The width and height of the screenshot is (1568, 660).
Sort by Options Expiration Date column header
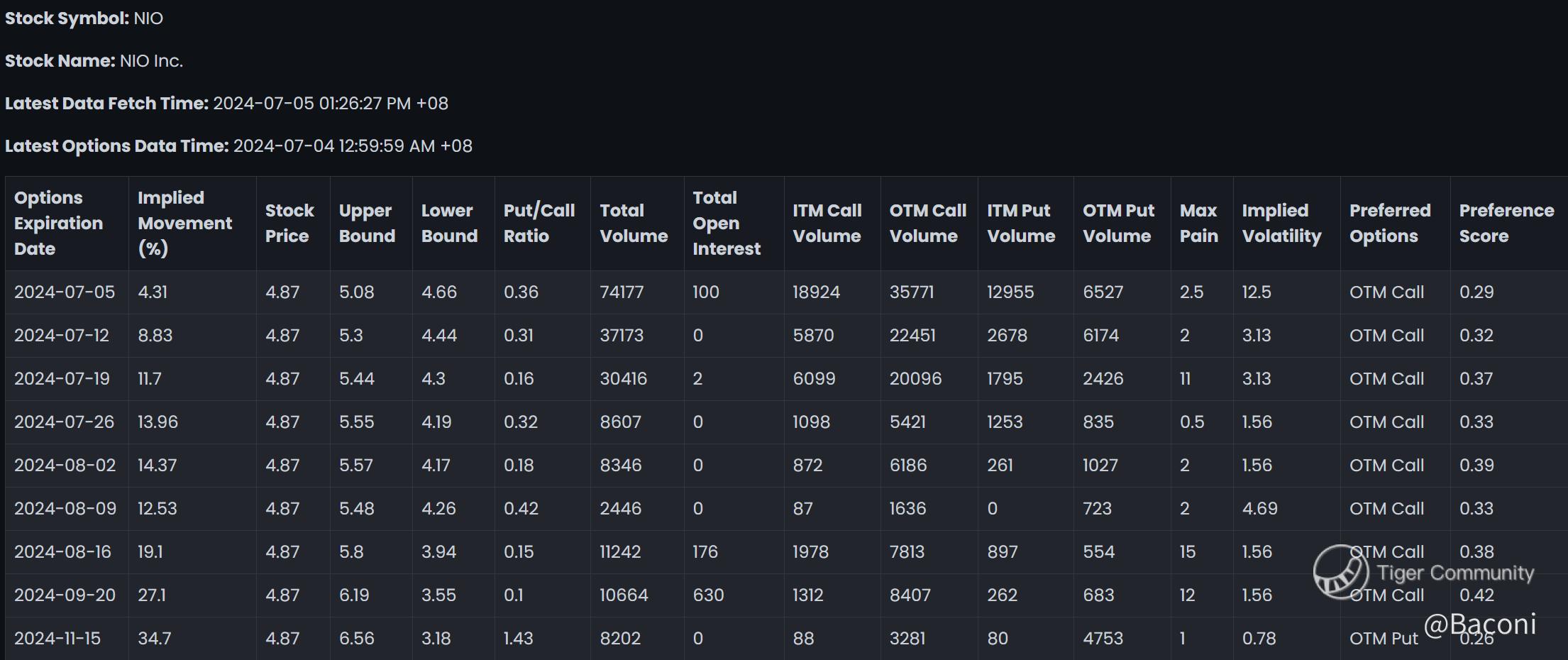click(x=58, y=223)
